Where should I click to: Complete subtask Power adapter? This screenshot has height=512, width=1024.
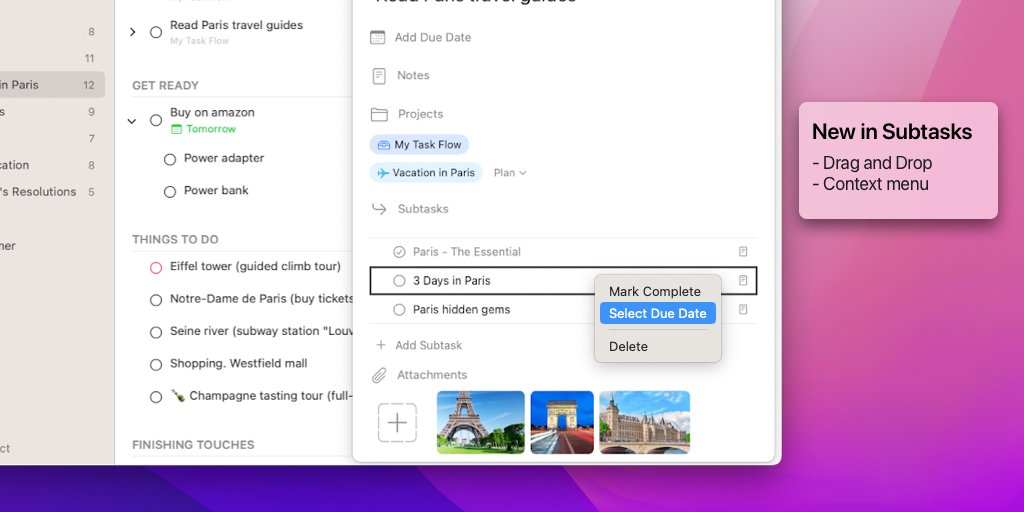click(x=170, y=159)
